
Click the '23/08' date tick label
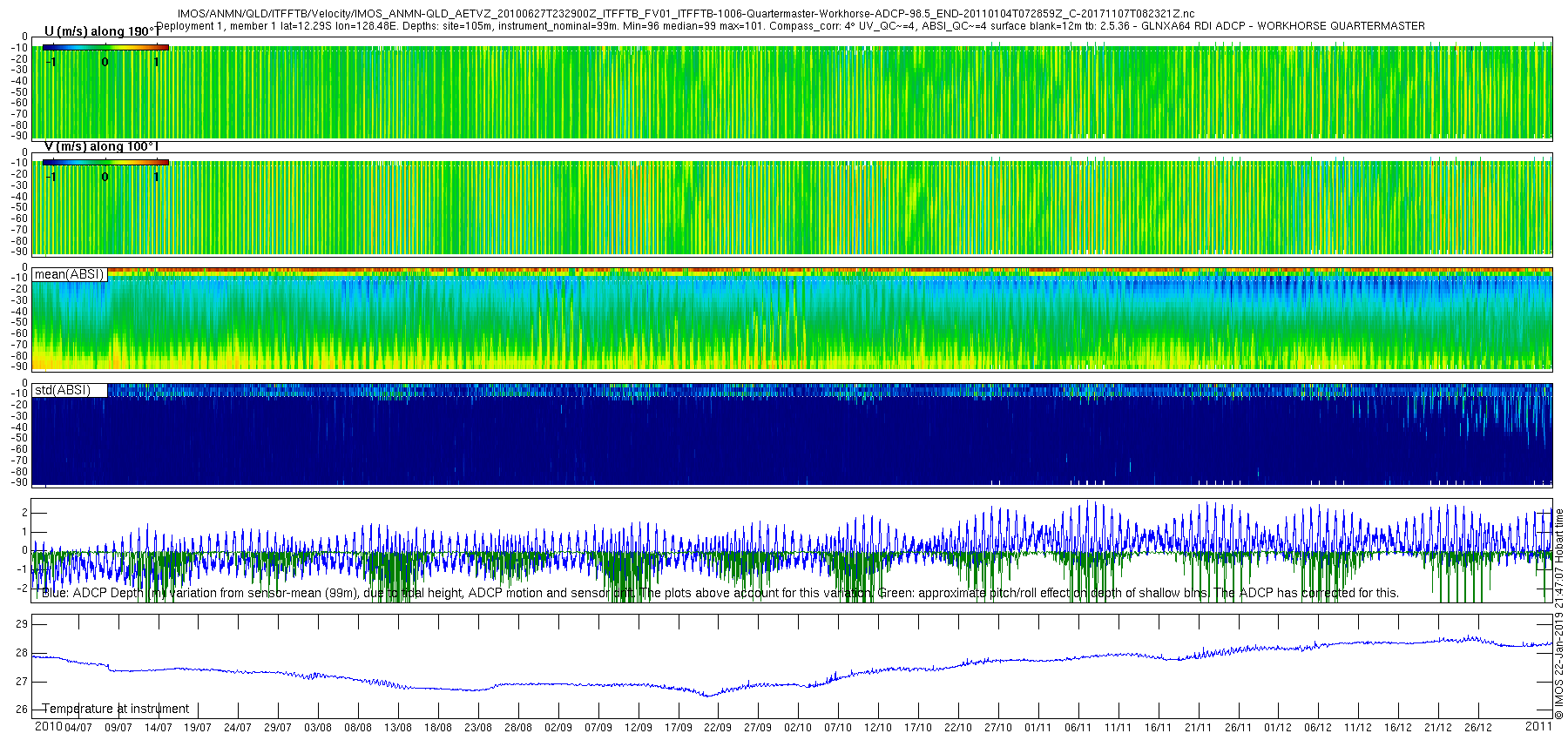tap(478, 728)
